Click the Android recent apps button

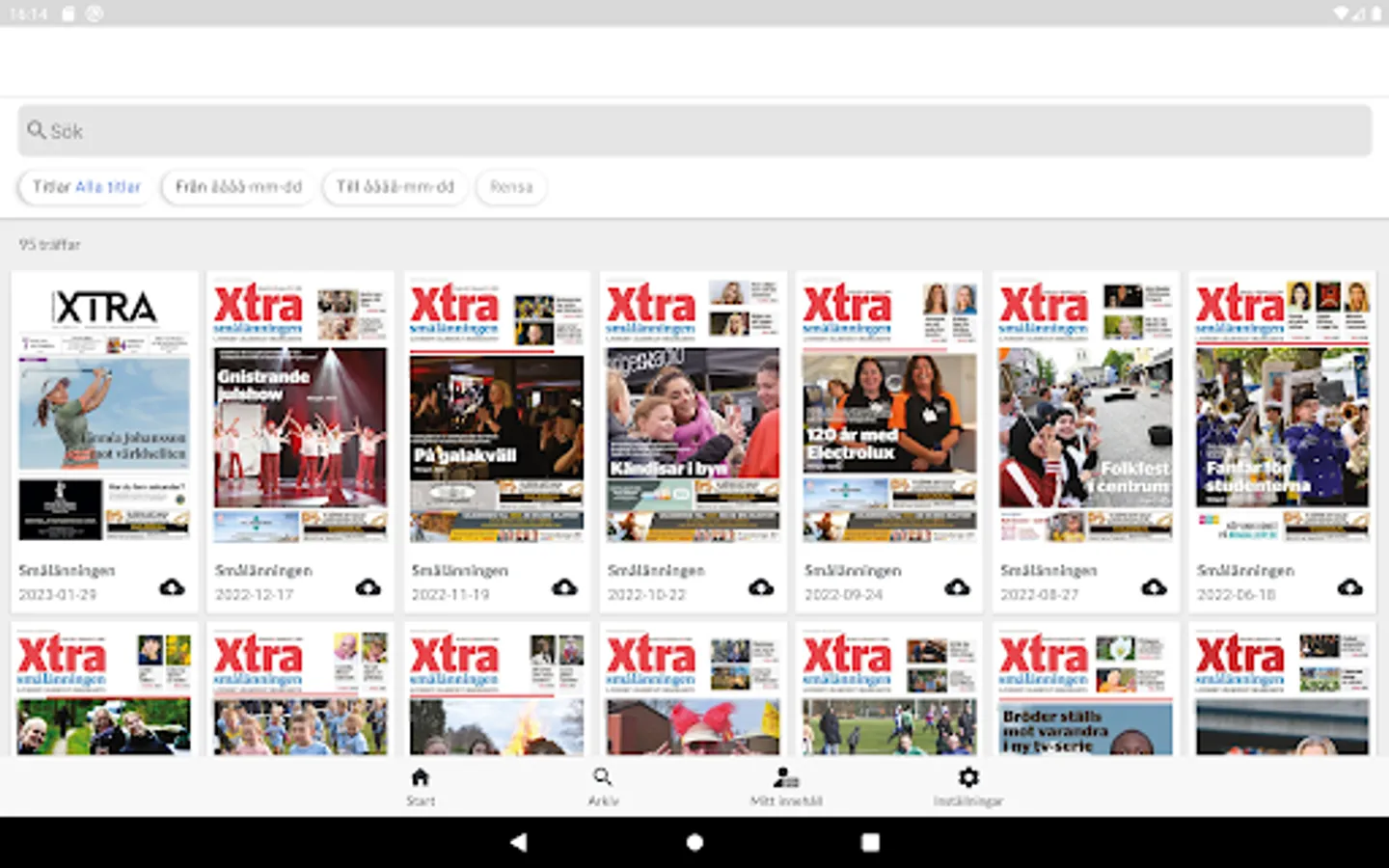pyautogui.click(x=870, y=842)
